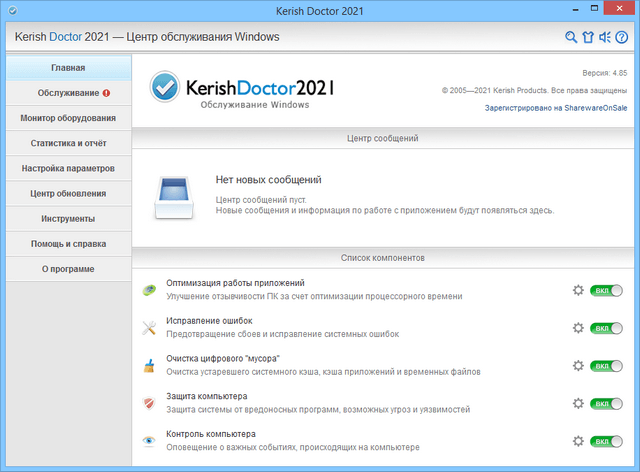This screenshot has height=472, width=640.
Task: Turn off the Исправление ошибок switch
Action: click(x=606, y=328)
